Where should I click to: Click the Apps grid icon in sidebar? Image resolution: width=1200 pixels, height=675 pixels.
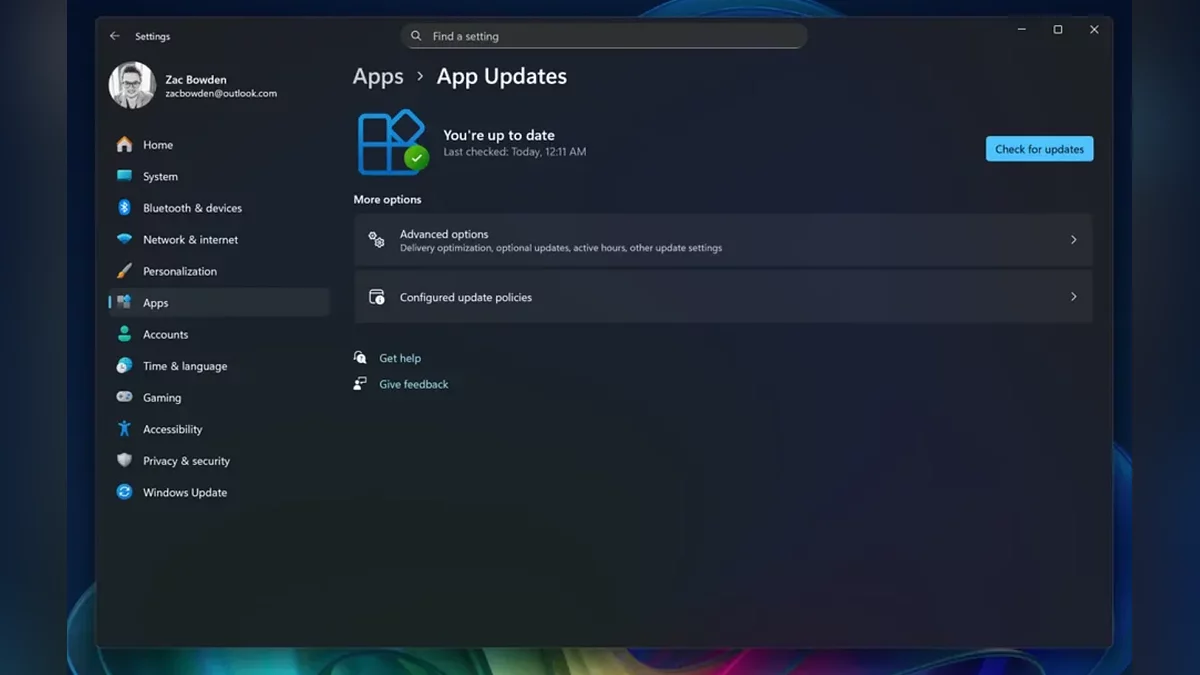tap(124, 302)
